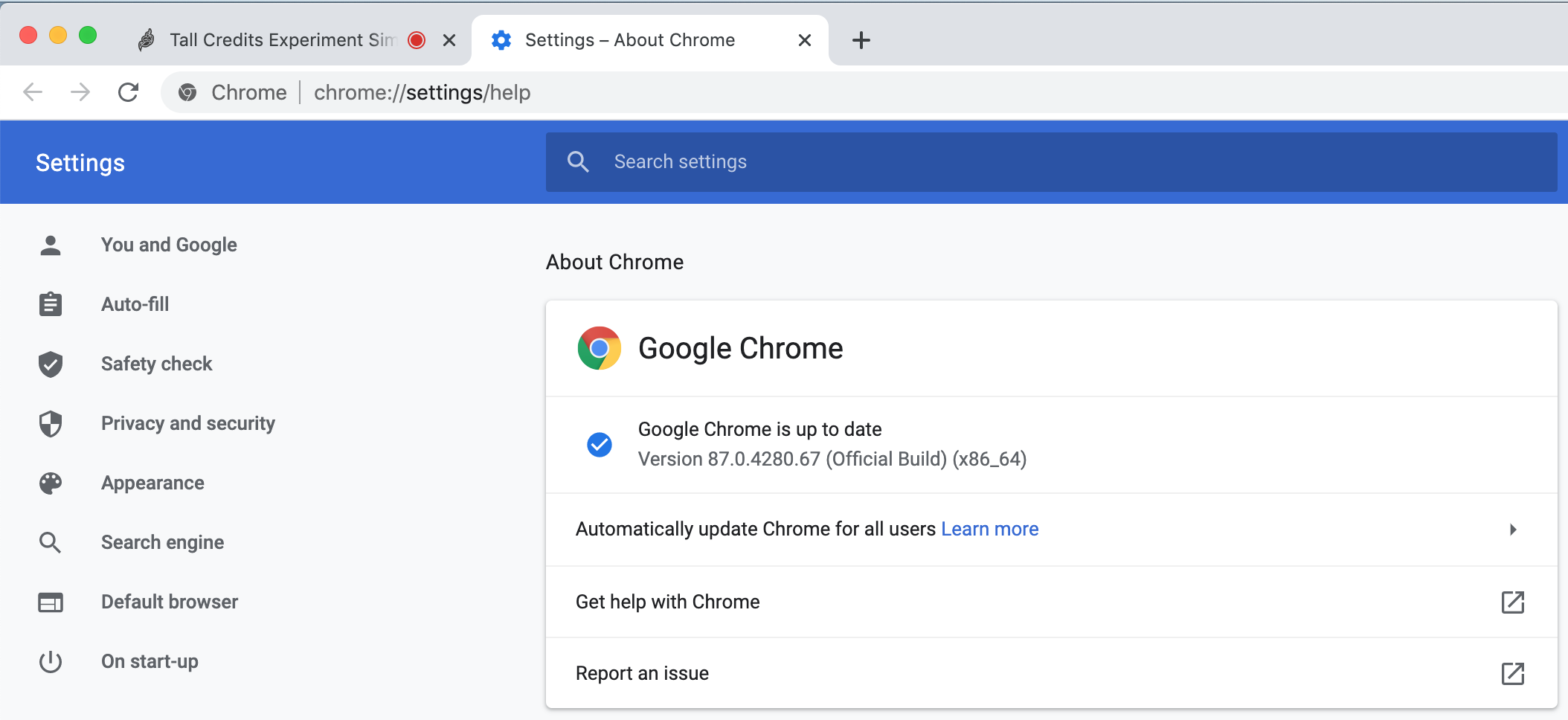1568x720 pixels.
Task: Reload the current page
Action: (129, 92)
